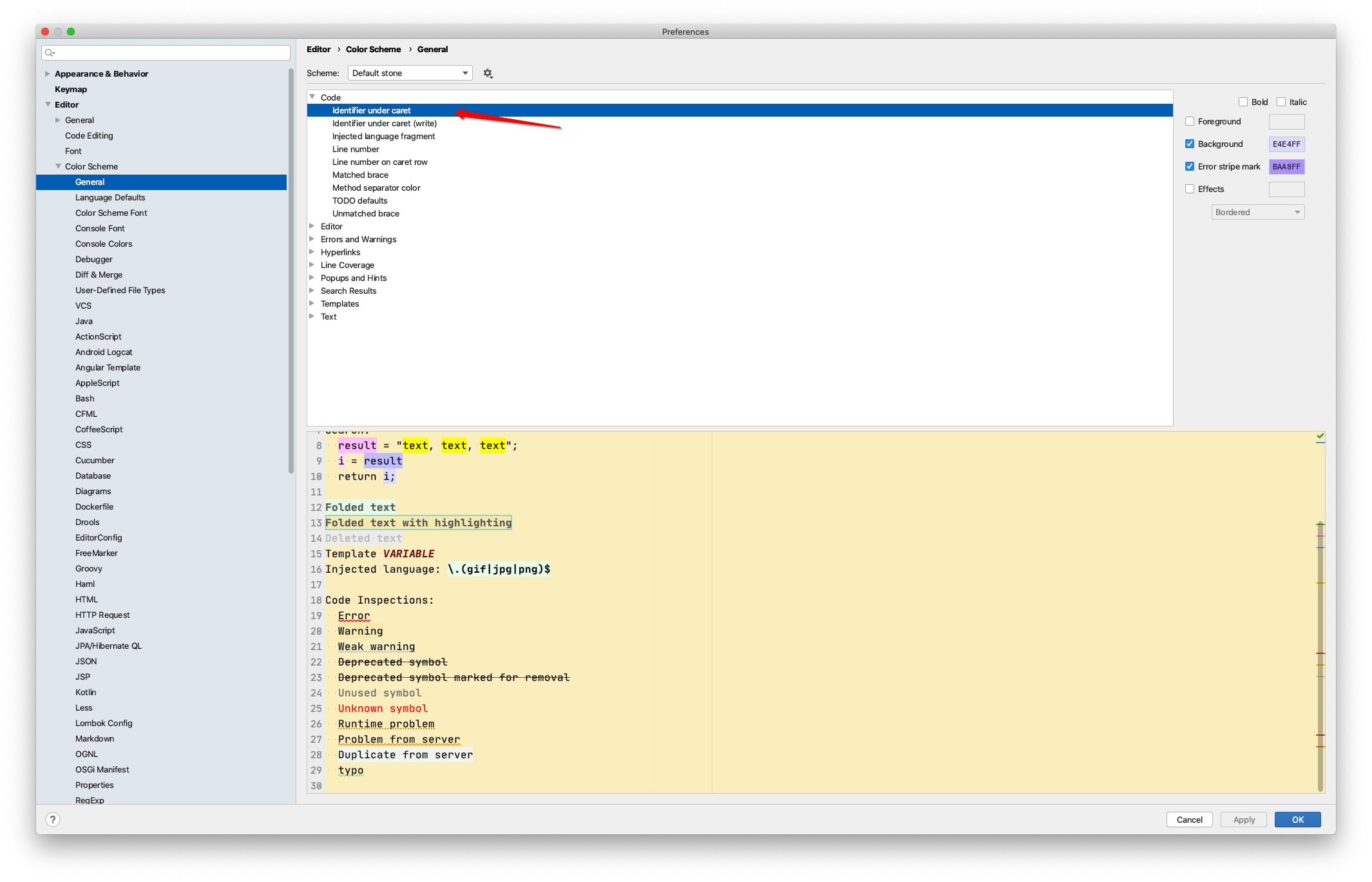Select Line number on caret row
The width and height of the screenshot is (1372, 882).
[379, 162]
